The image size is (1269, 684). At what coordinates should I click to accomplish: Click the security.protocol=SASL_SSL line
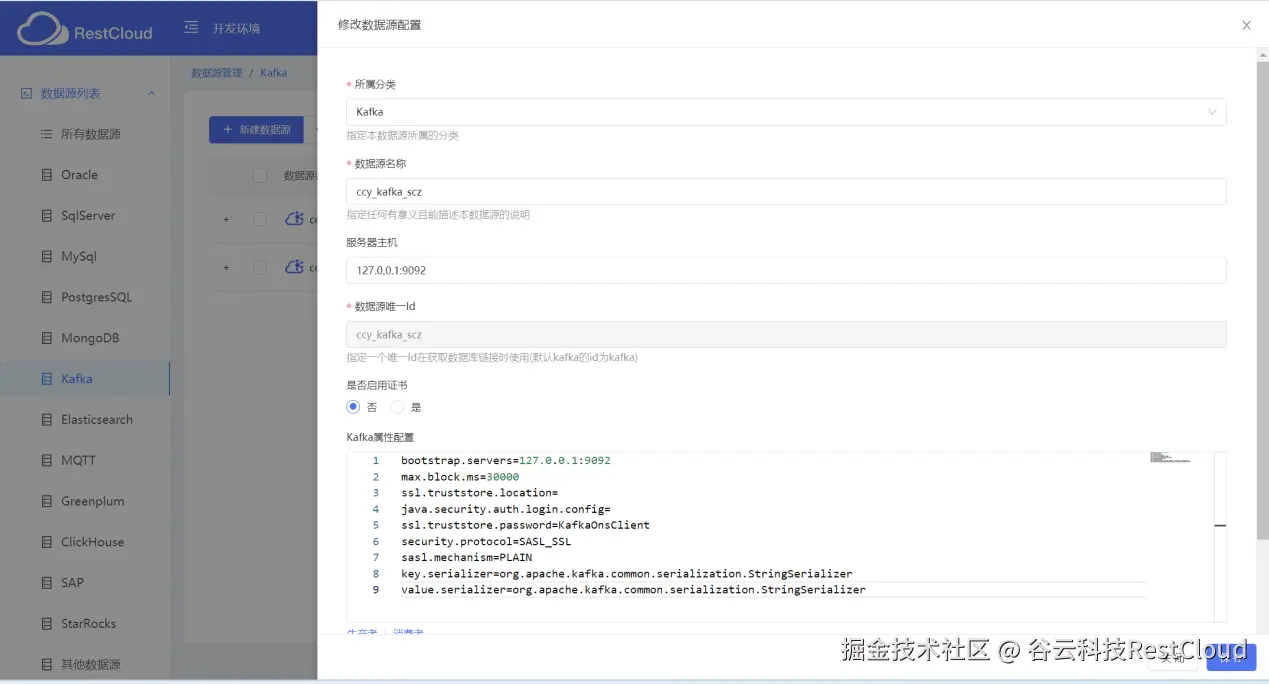[486, 541]
